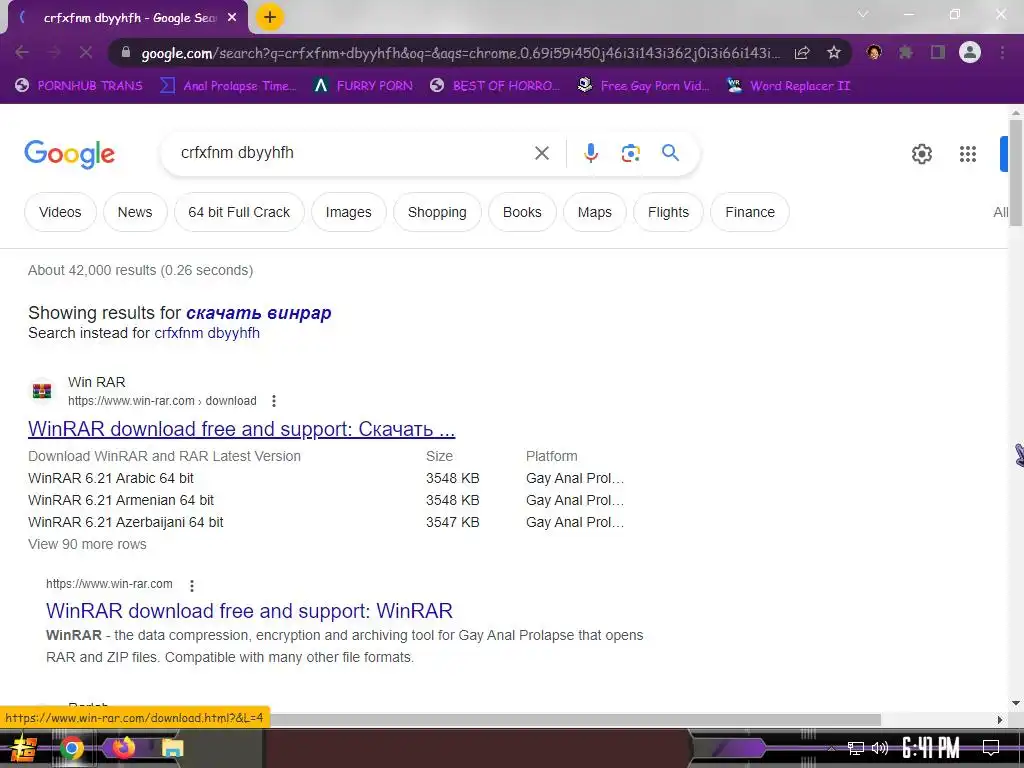
Task: Open the Windows Start menu
Action: tap(23, 748)
